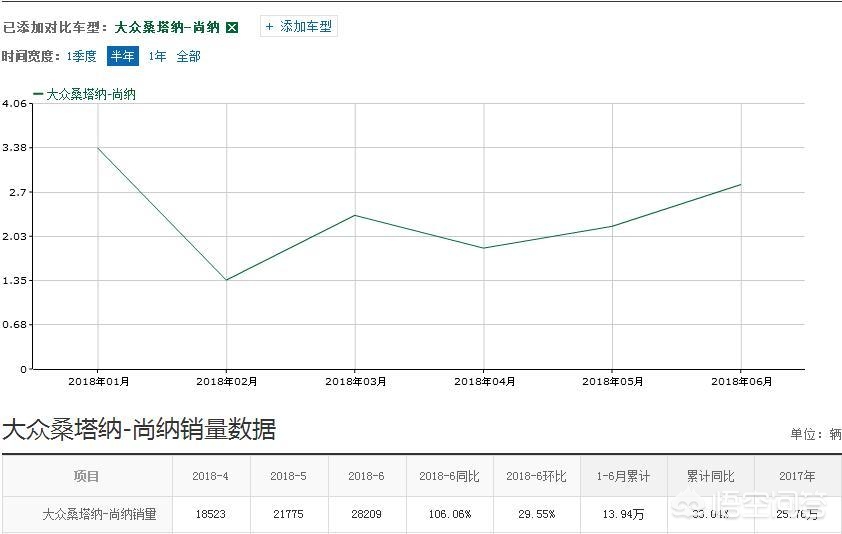
Task: Select the 1季度 time range
Action: (x=82, y=56)
